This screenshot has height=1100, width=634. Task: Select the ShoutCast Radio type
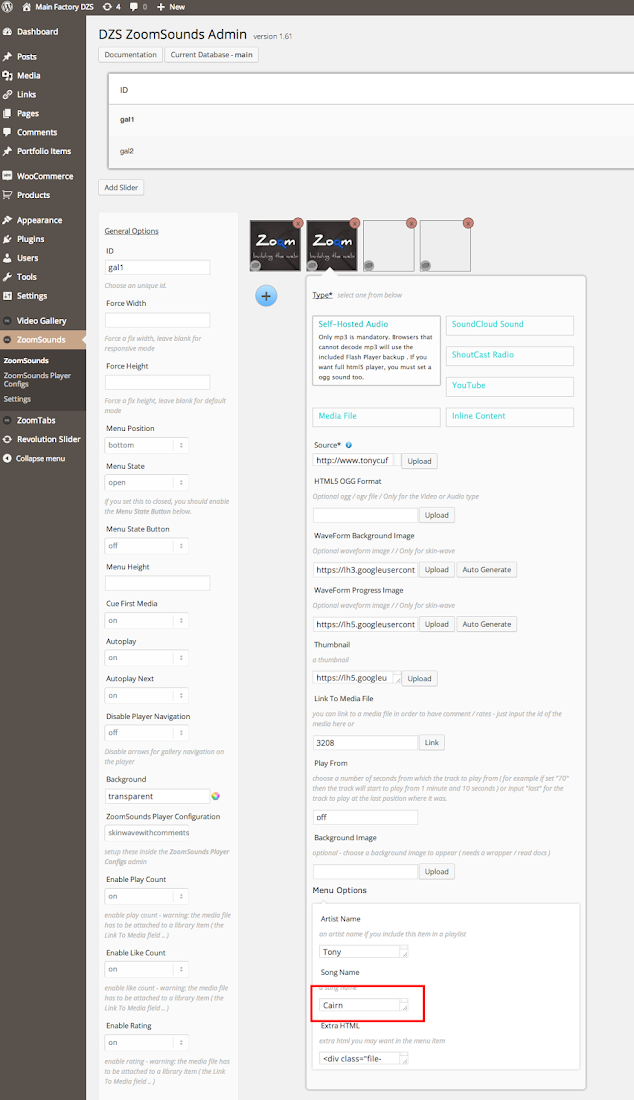(510, 356)
